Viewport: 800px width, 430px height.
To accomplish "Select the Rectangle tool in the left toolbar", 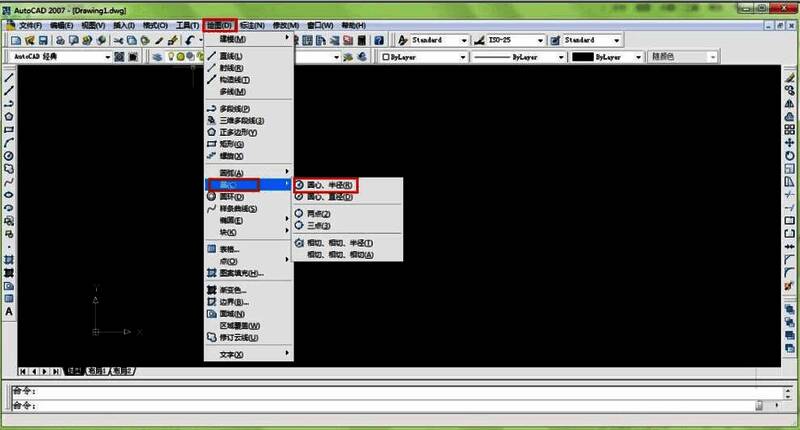I will click(x=9, y=130).
